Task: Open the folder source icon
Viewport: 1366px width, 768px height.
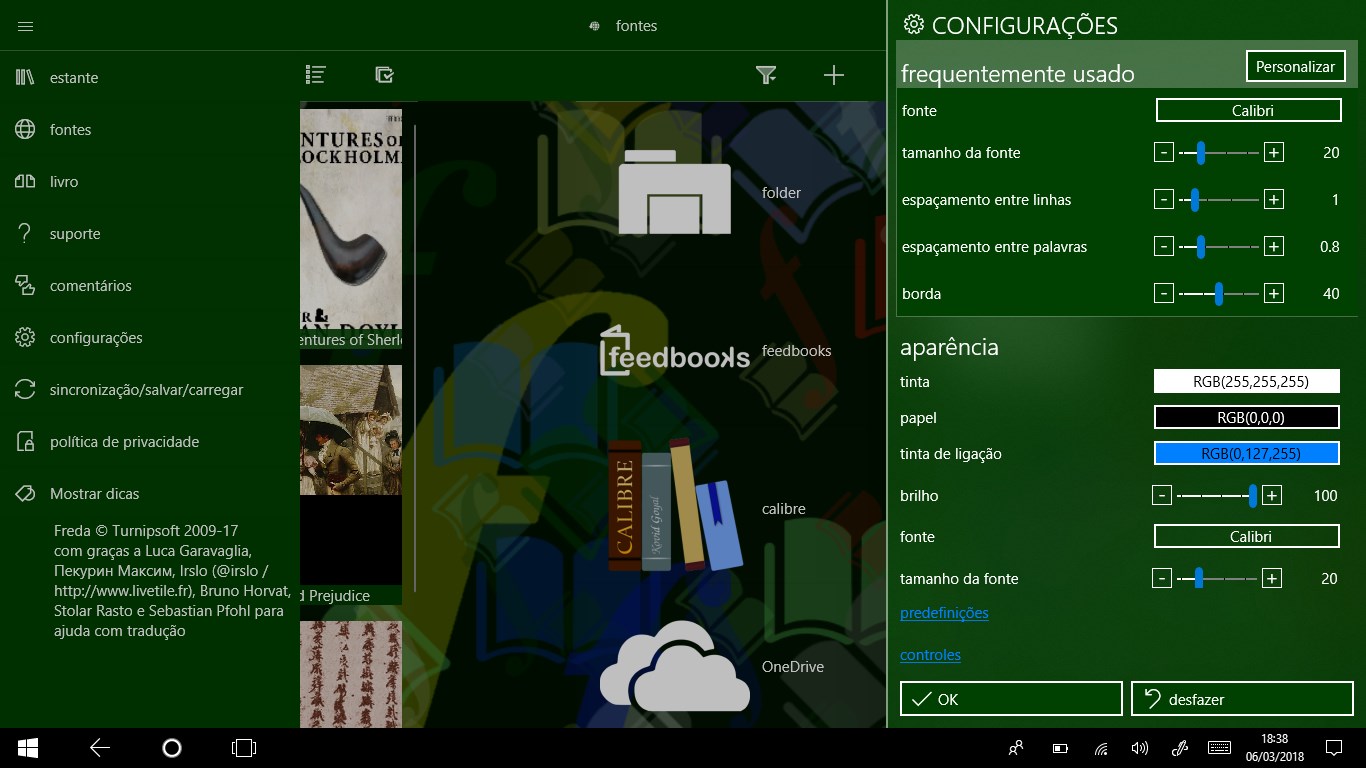Action: [675, 192]
